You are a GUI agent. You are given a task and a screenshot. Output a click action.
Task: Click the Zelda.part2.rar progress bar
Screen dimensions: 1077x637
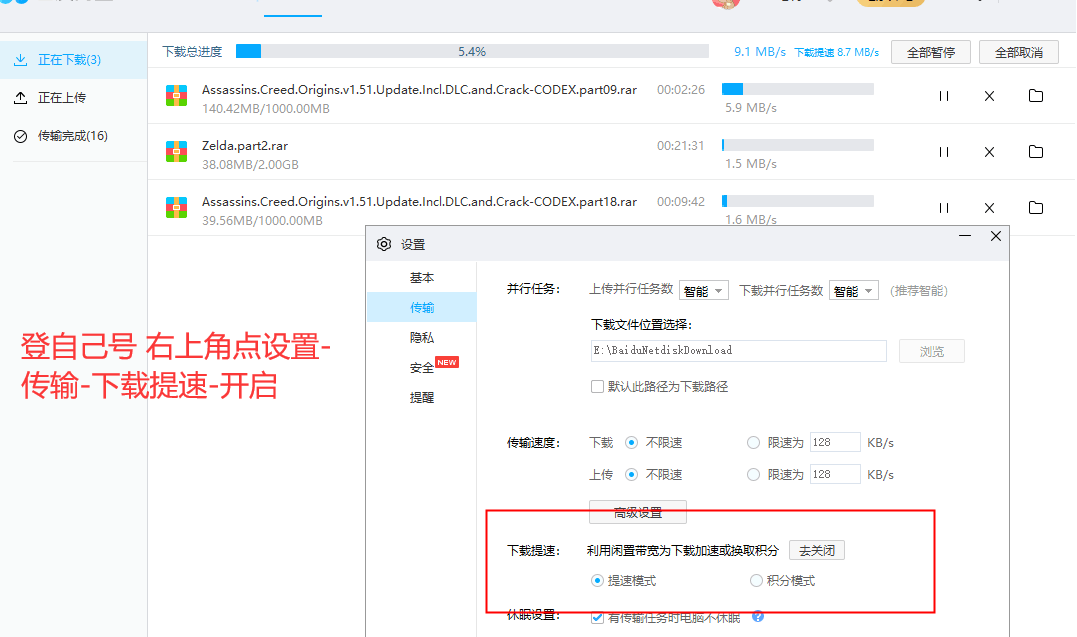click(x=797, y=145)
